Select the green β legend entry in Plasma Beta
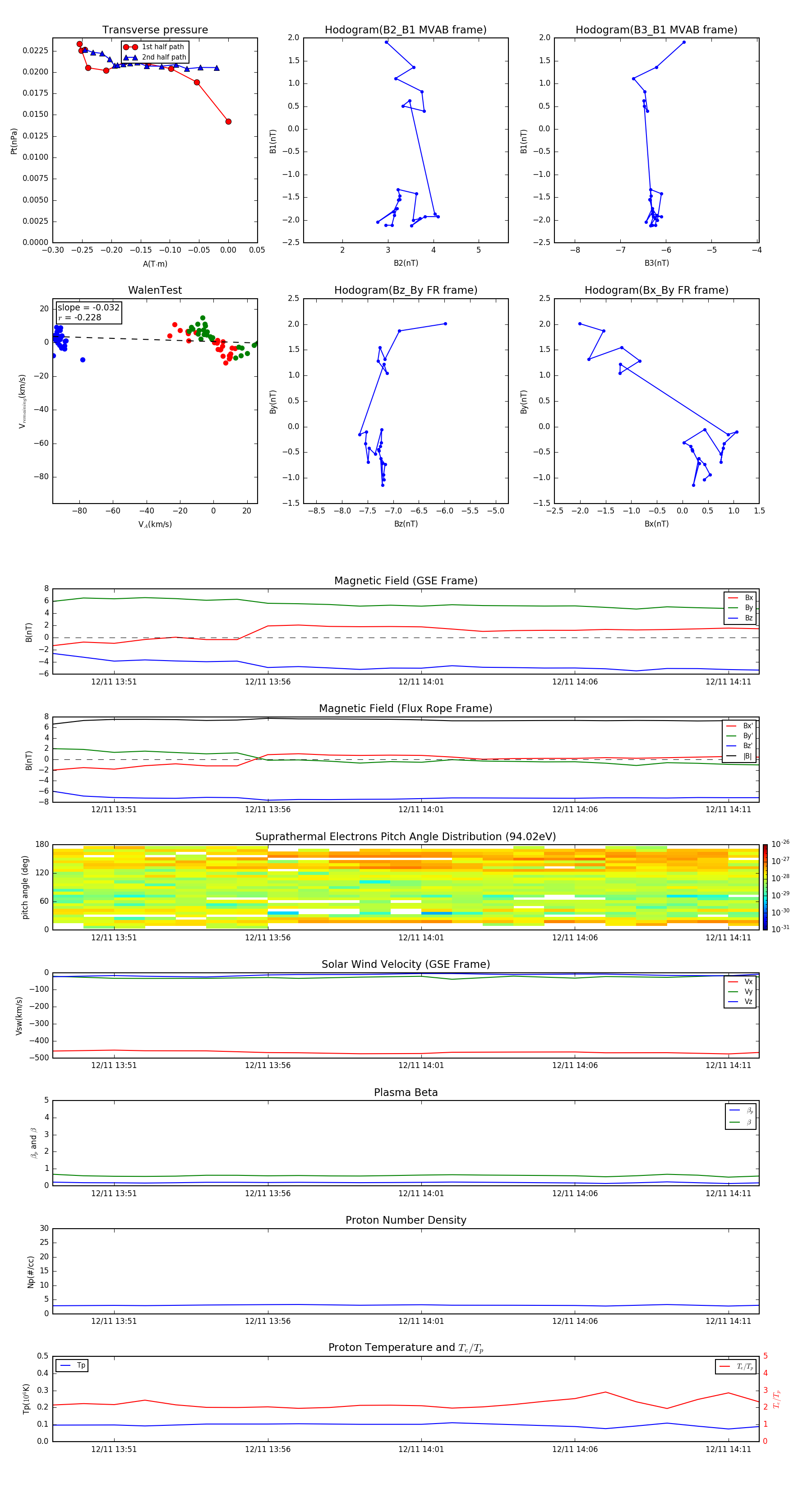The width and height of the screenshot is (812, 1489). point(741,1123)
